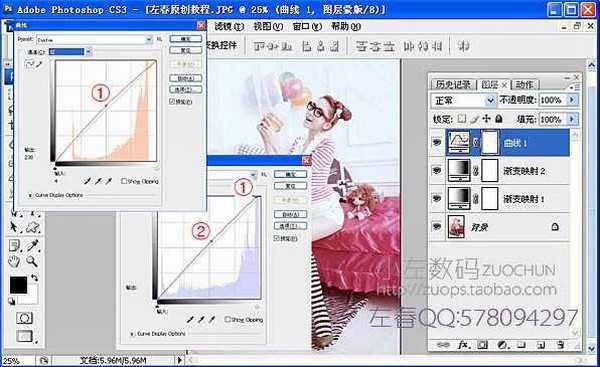The height and width of the screenshot is (367, 600).
Task: Open the channel dropdown in orange-histogram dialog
Action: (88, 51)
